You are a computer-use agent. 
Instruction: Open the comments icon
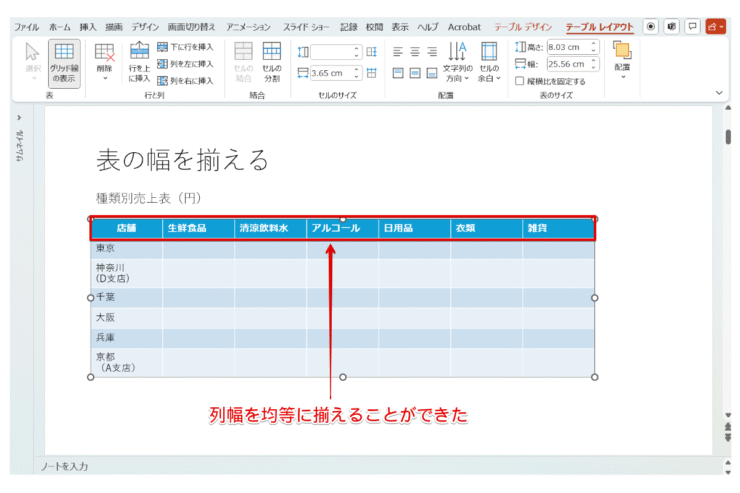pyautogui.click(x=692, y=26)
